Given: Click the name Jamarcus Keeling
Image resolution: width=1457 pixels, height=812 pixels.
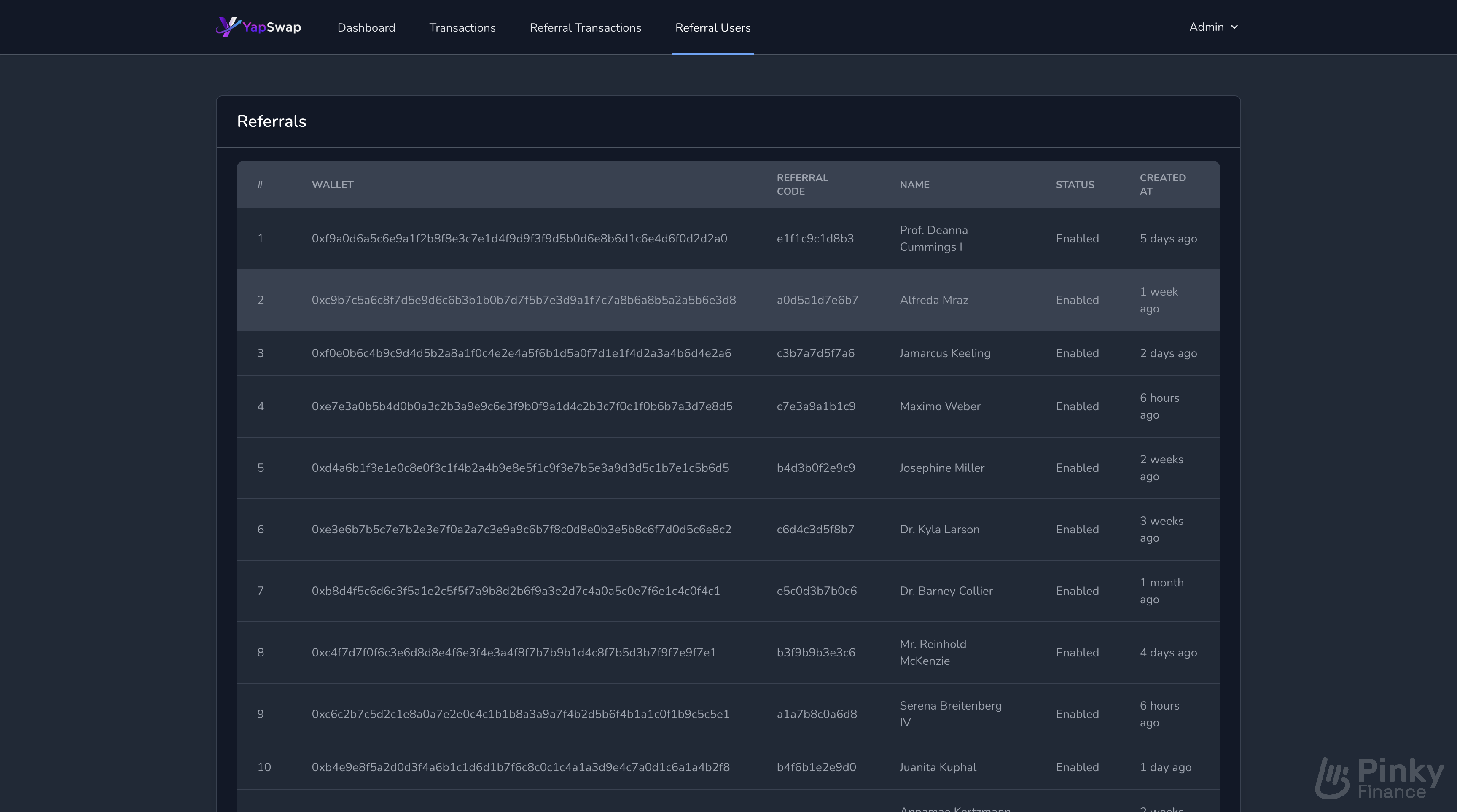Looking at the screenshot, I should [944, 353].
